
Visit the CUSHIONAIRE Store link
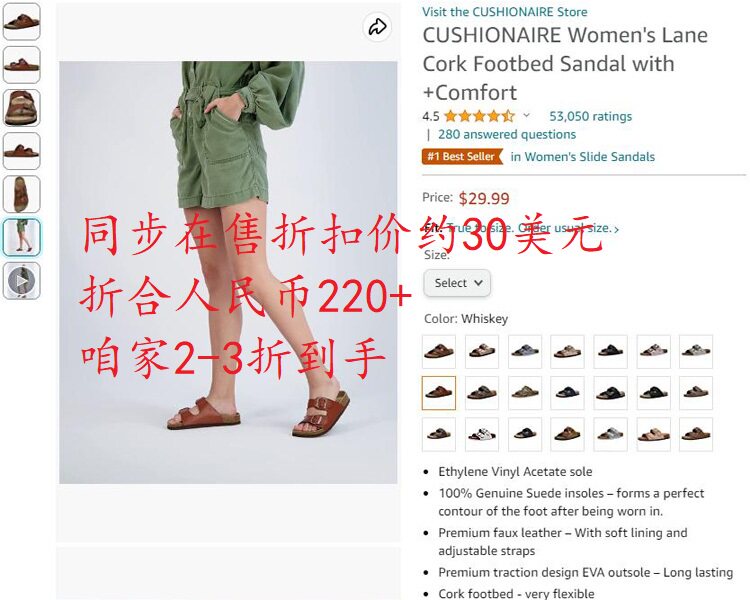pyautogui.click(x=505, y=12)
